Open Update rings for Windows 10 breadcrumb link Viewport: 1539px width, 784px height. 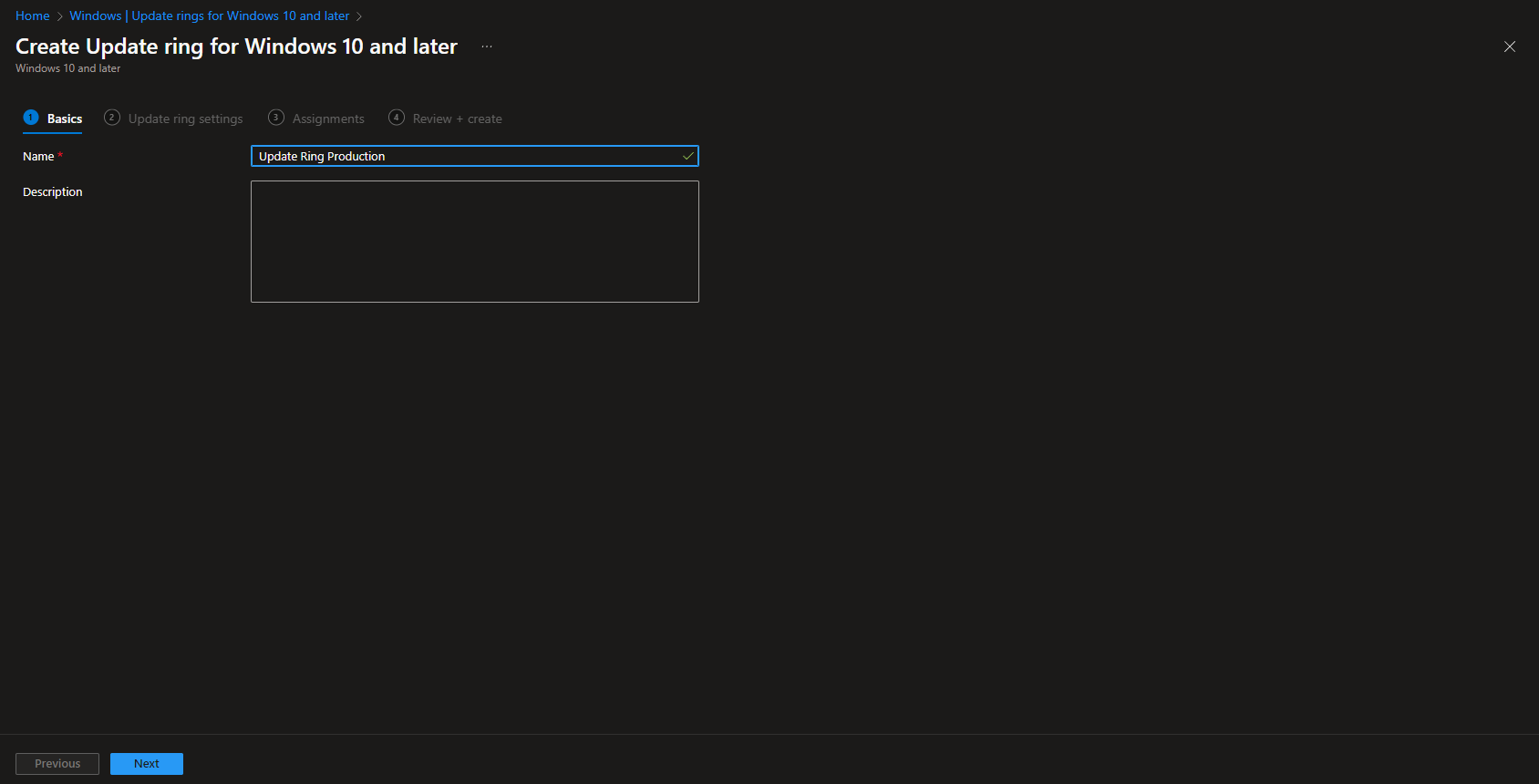click(x=209, y=15)
